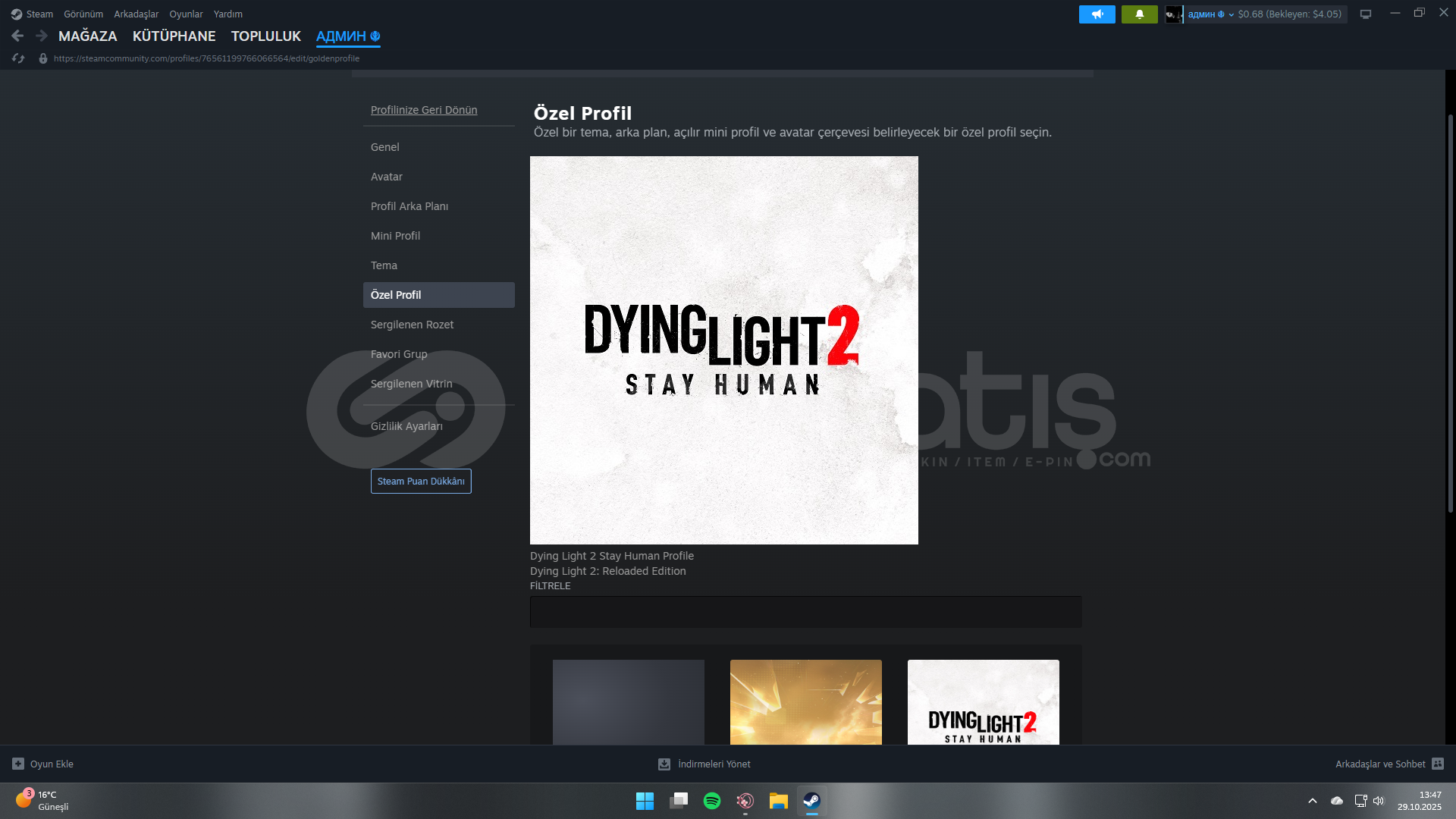Open the Görünüm menu

pyautogui.click(x=83, y=14)
